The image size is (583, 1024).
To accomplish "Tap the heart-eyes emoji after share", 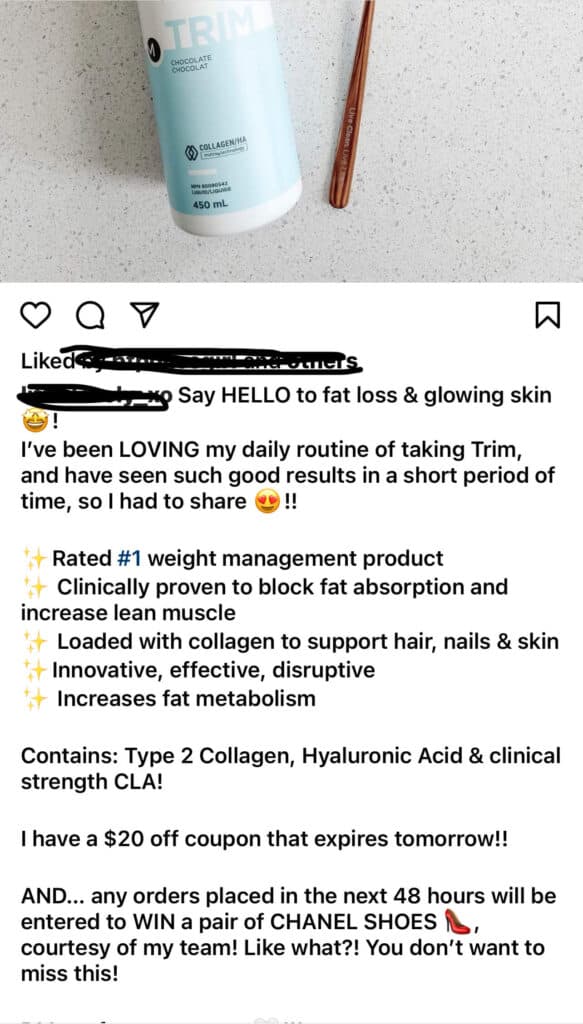I will click(x=268, y=502).
